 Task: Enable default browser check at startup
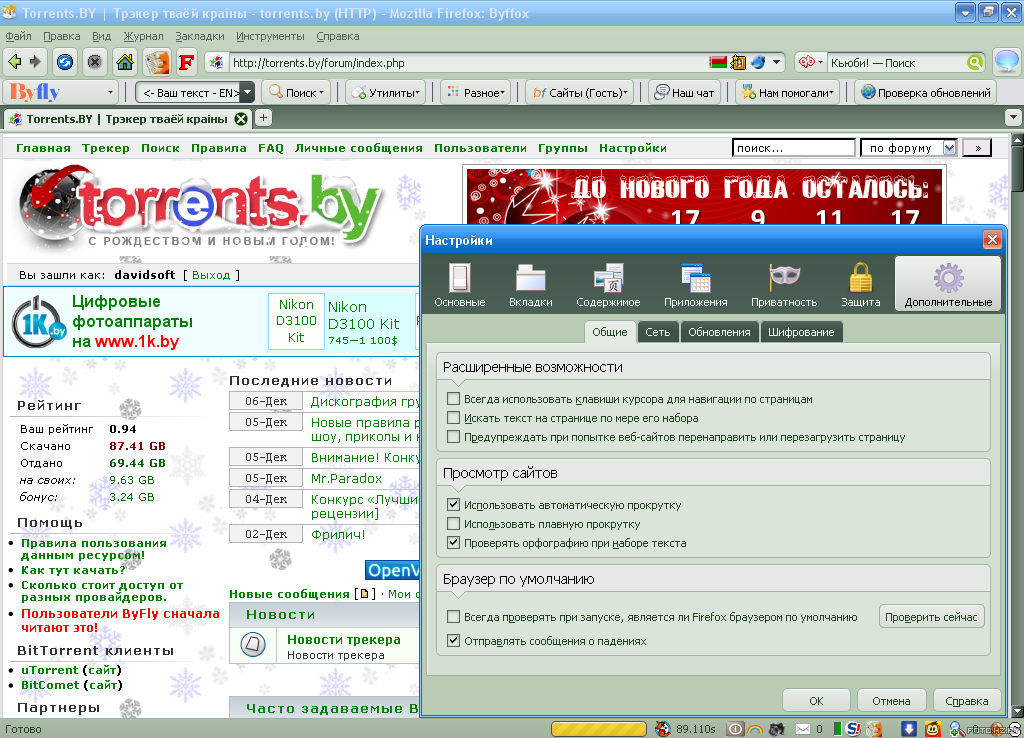(x=453, y=616)
